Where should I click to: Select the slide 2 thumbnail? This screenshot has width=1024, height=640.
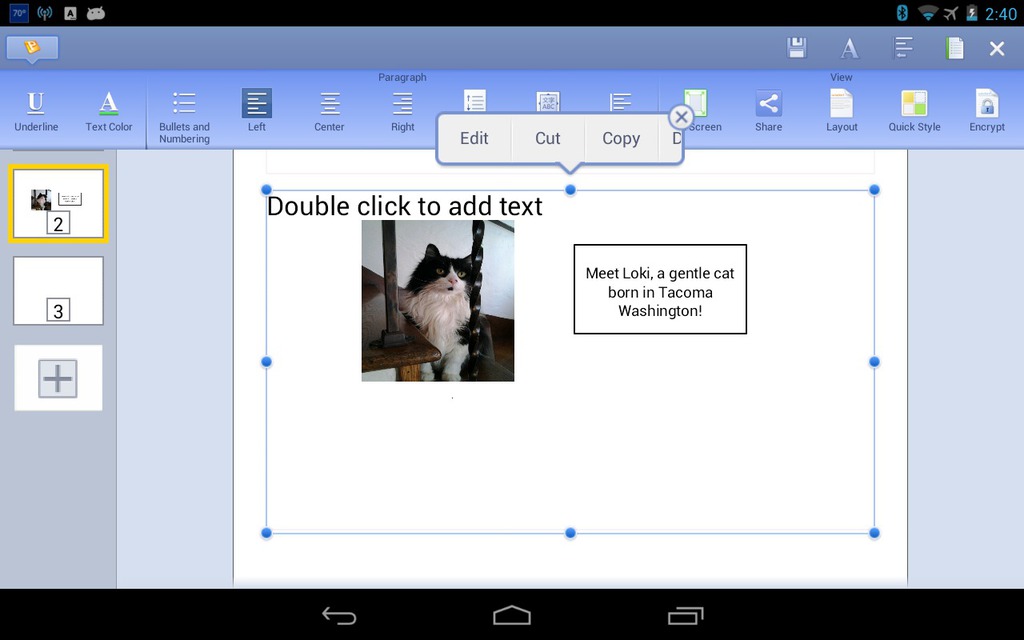tap(58, 204)
